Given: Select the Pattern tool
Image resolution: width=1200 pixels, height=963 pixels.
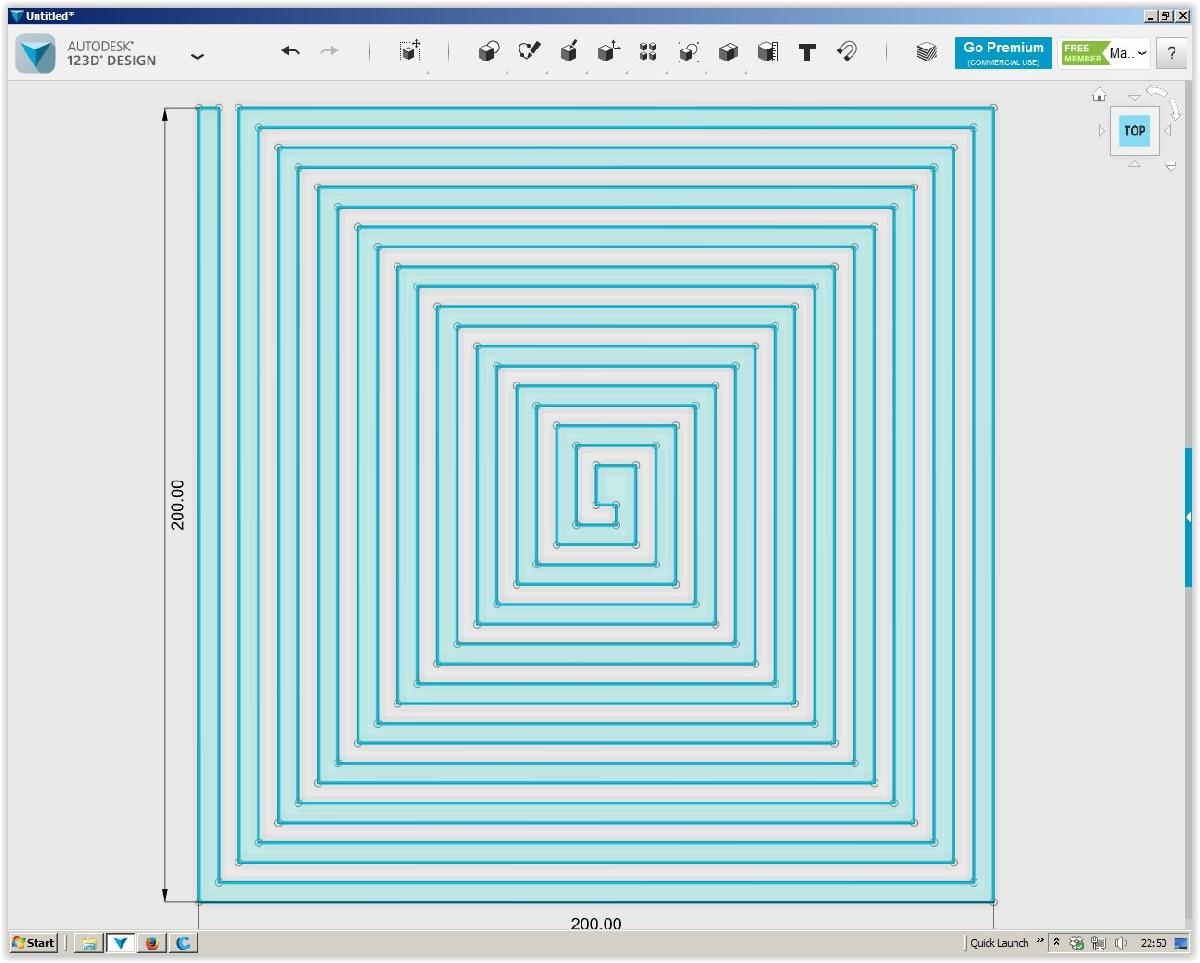Looking at the screenshot, I should tap(648, 52).
